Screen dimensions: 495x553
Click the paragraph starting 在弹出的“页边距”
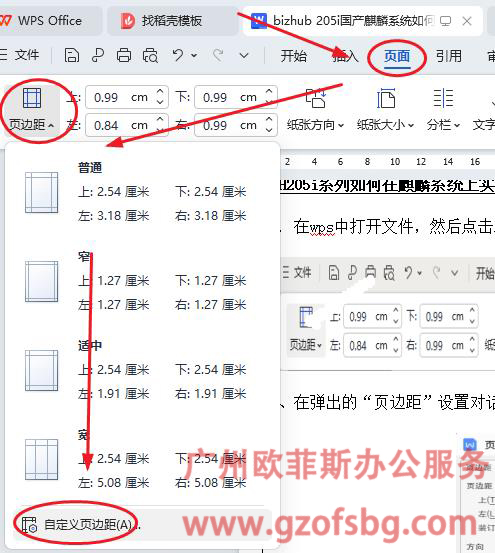[393, 402]
